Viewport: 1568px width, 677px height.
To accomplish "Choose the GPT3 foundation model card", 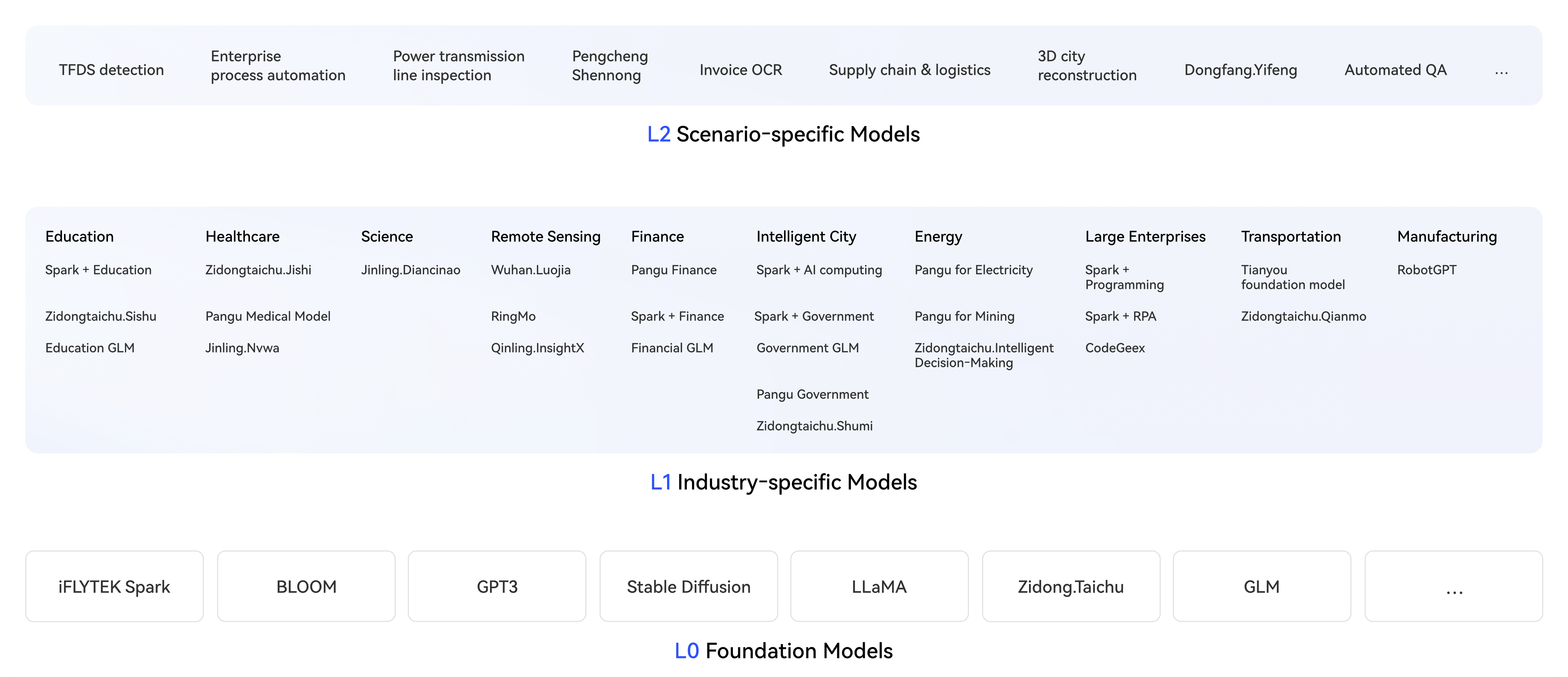I will [x=497, y=586].
